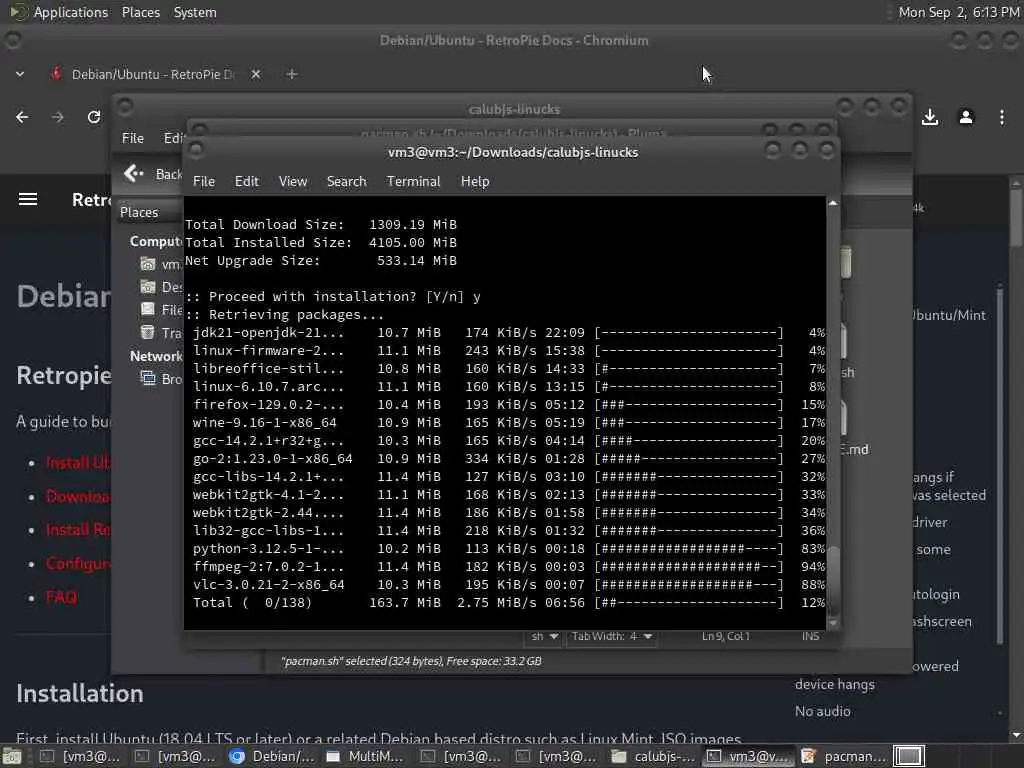Close the Debian/Ubuntu RetroPie Chromium tab
Image resolution: width=1024 pixels, height=768 pixels.
click(256, 74)
